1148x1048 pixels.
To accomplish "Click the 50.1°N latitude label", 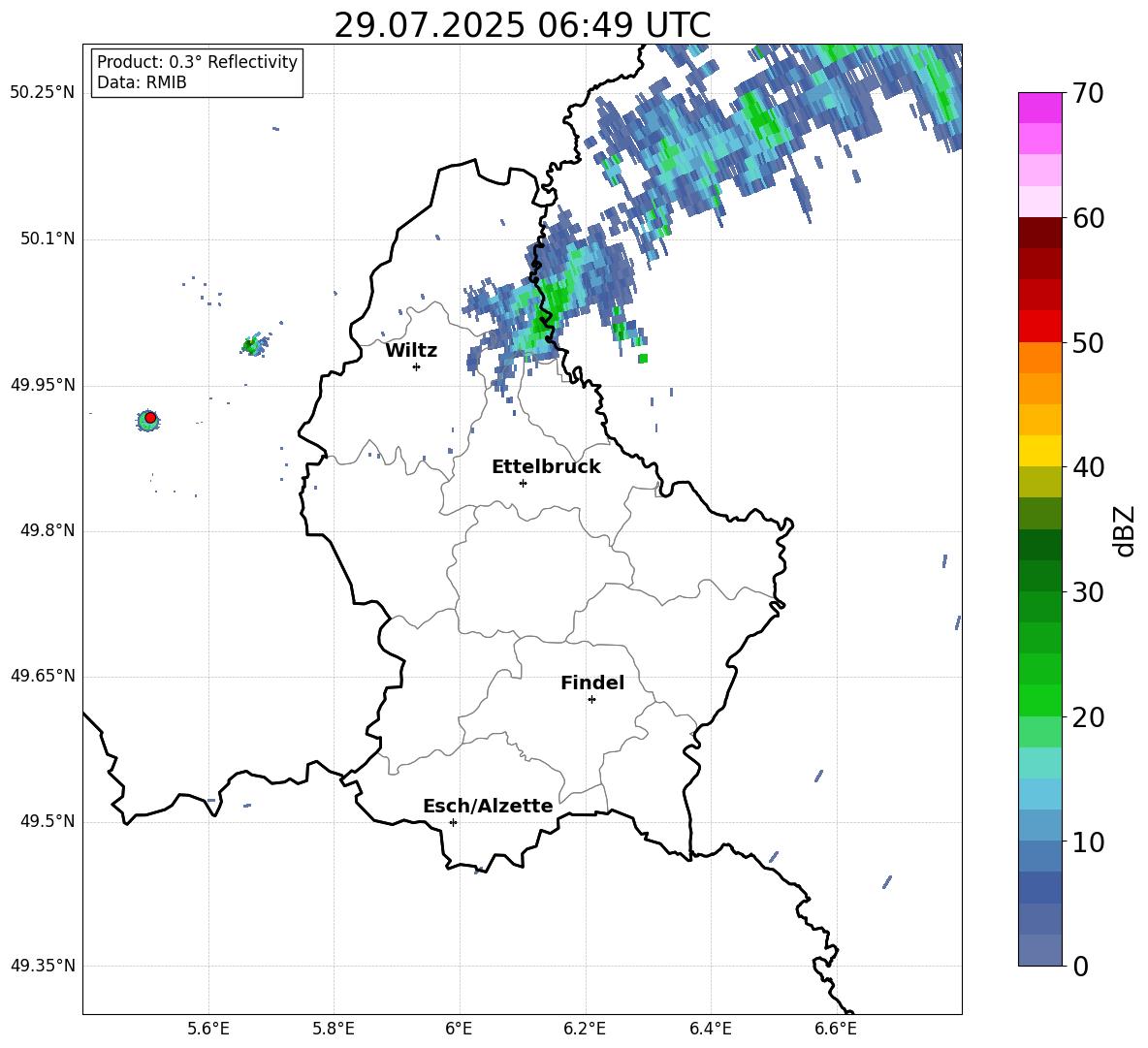I will tap(48, 239).
